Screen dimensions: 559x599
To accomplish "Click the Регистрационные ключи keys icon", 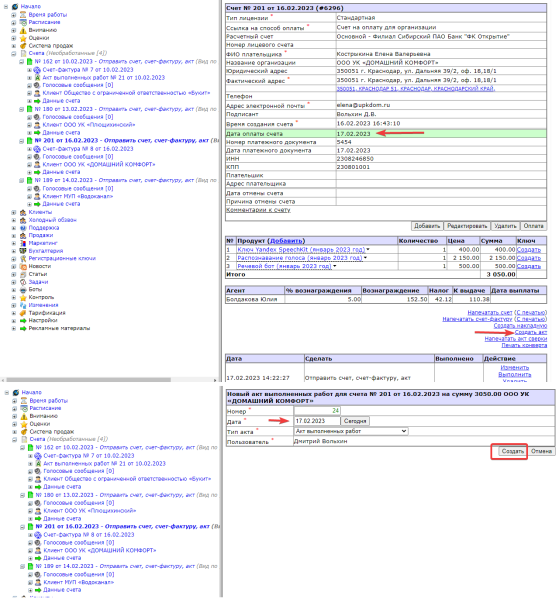I will 23,259.
